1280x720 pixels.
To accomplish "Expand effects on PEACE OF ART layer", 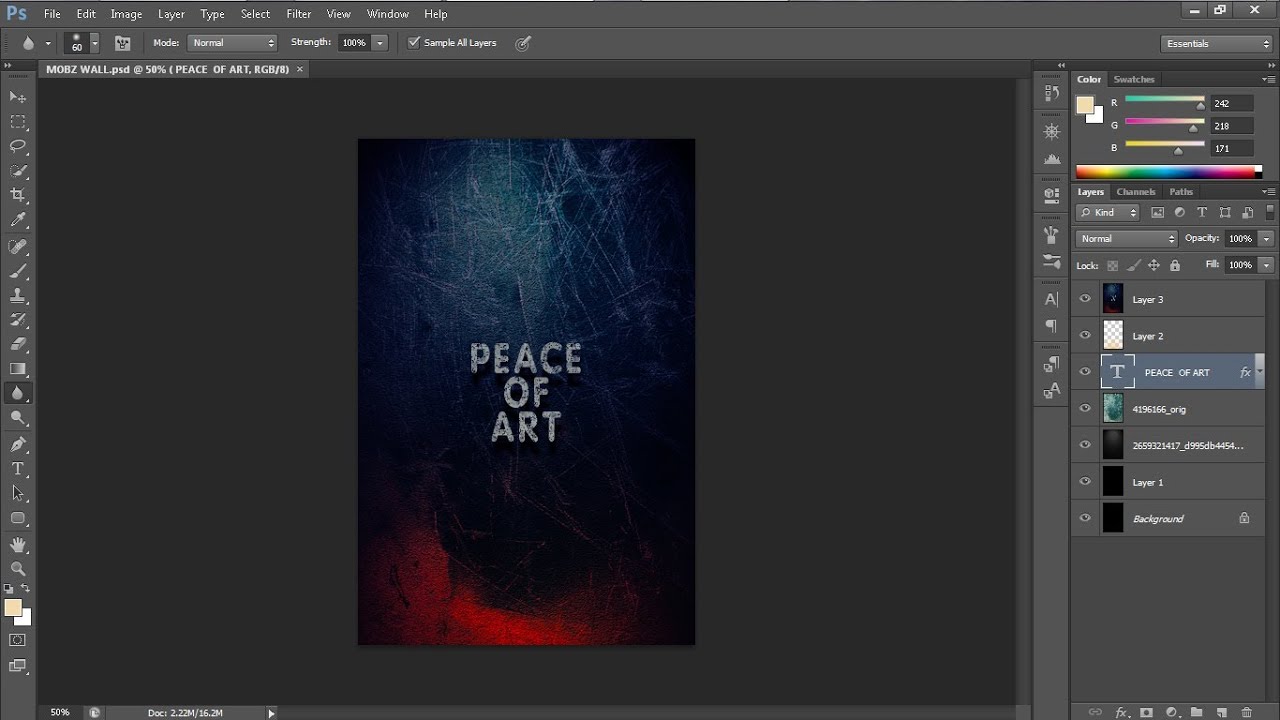I will tap(1260, 372).
